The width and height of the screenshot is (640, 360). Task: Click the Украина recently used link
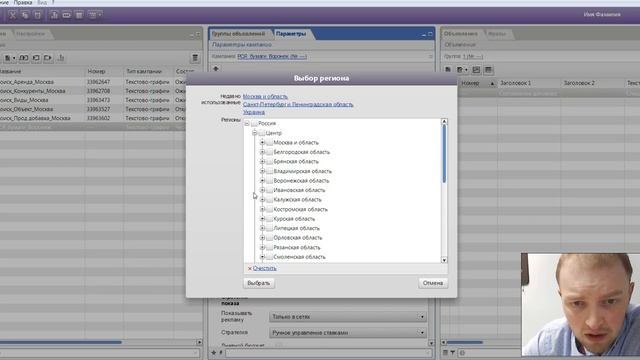coord(254,112)
